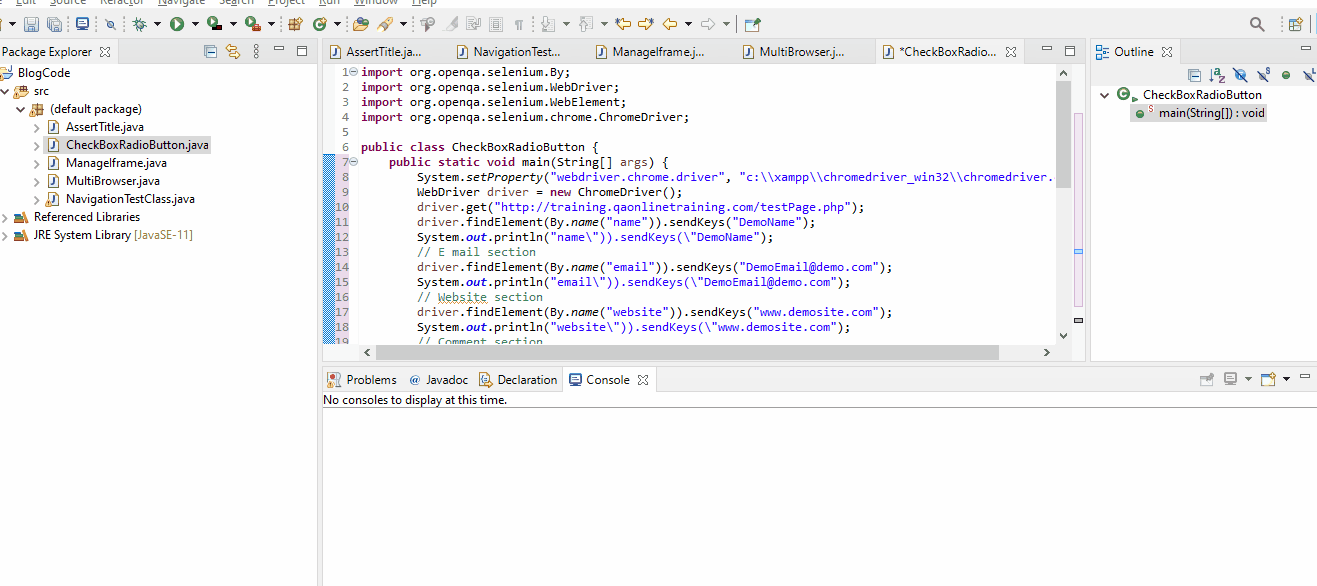1317x586 pixels.
Task: Toggle Hide Fields in the Outline view
Action: pyautogui.click(x=1240, y=75)
